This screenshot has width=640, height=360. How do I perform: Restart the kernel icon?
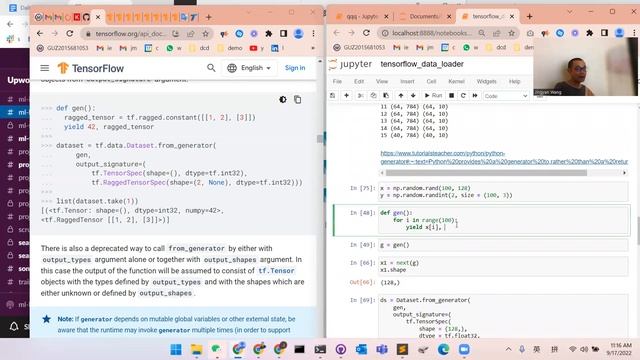pyautogui.click(x=463, y=96)
